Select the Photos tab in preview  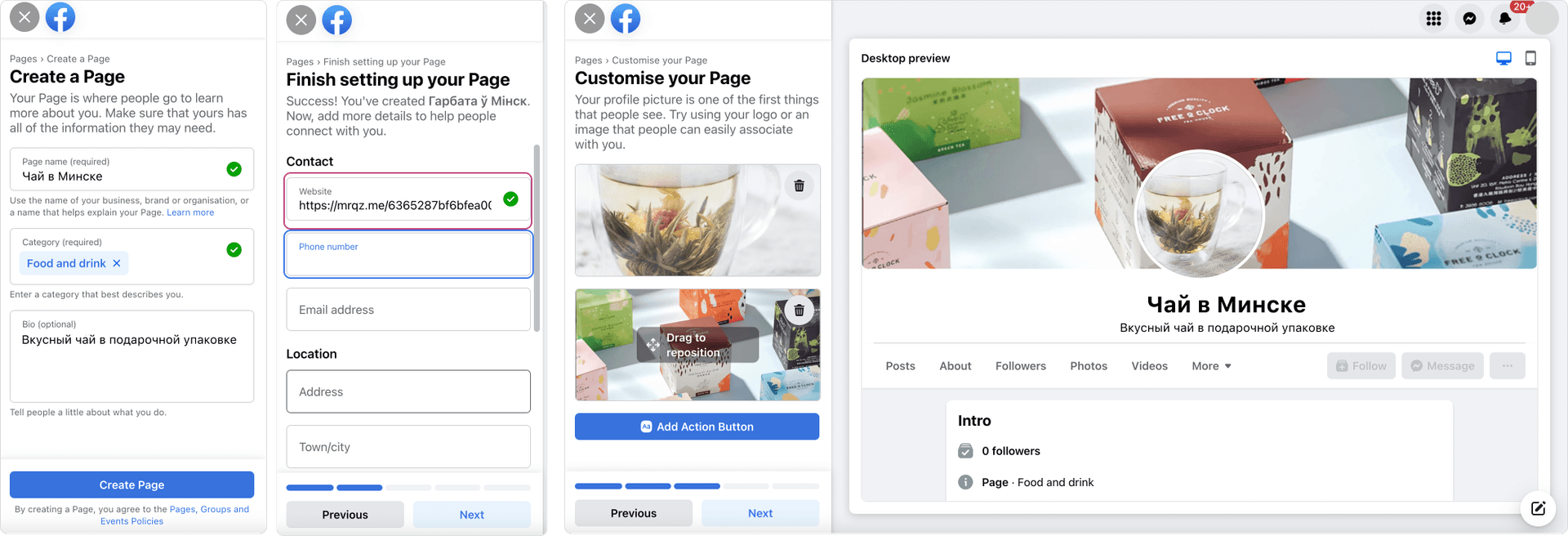[x=1089, y=366]
